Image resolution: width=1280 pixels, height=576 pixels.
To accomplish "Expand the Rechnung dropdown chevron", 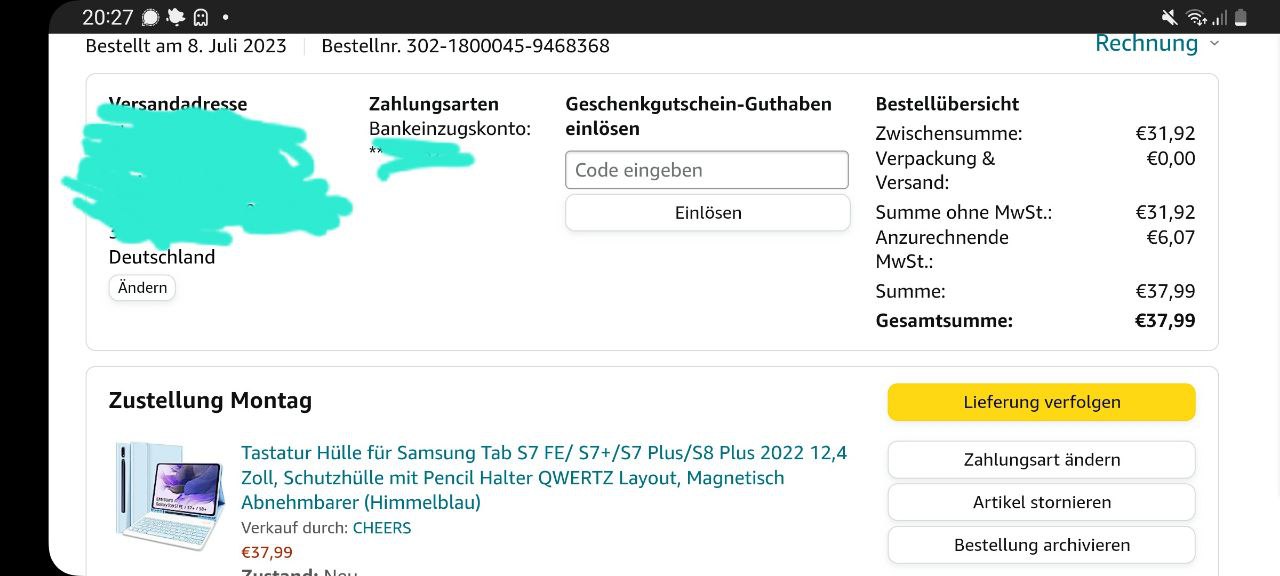I will coord(1214,43).
